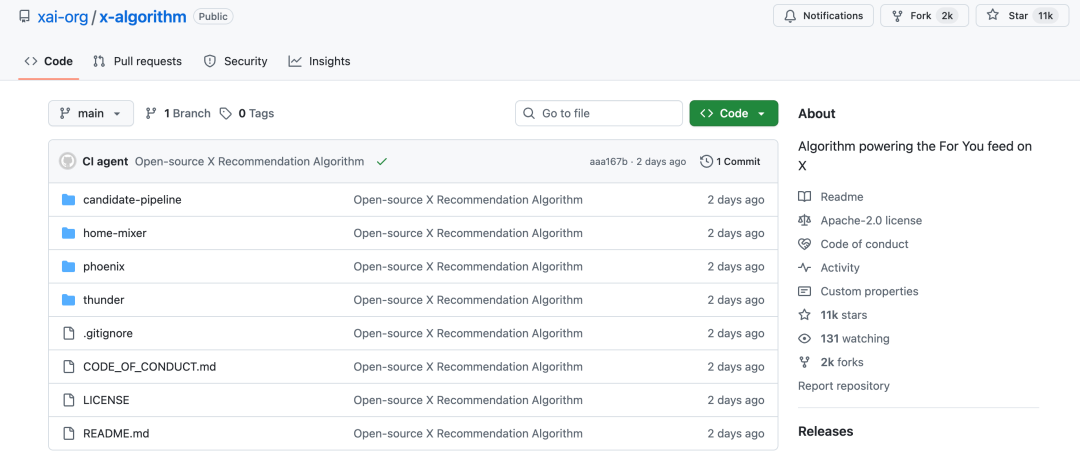Screen dimensions: 1080x457
Task: Open the Apache-2.0 license link
Action: (871, 220)
